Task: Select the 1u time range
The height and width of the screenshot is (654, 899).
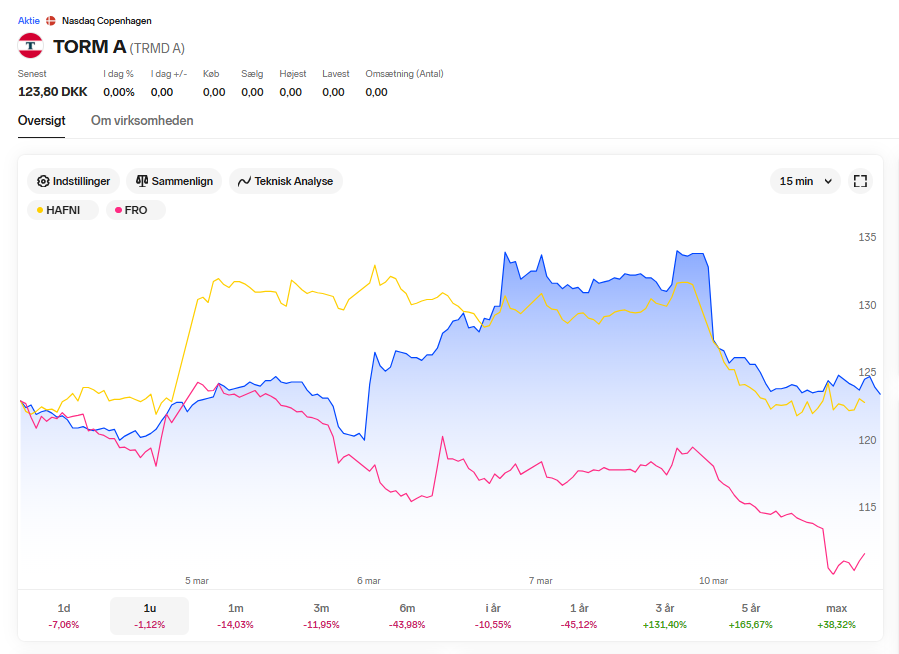Action: (x=150, y=616)
